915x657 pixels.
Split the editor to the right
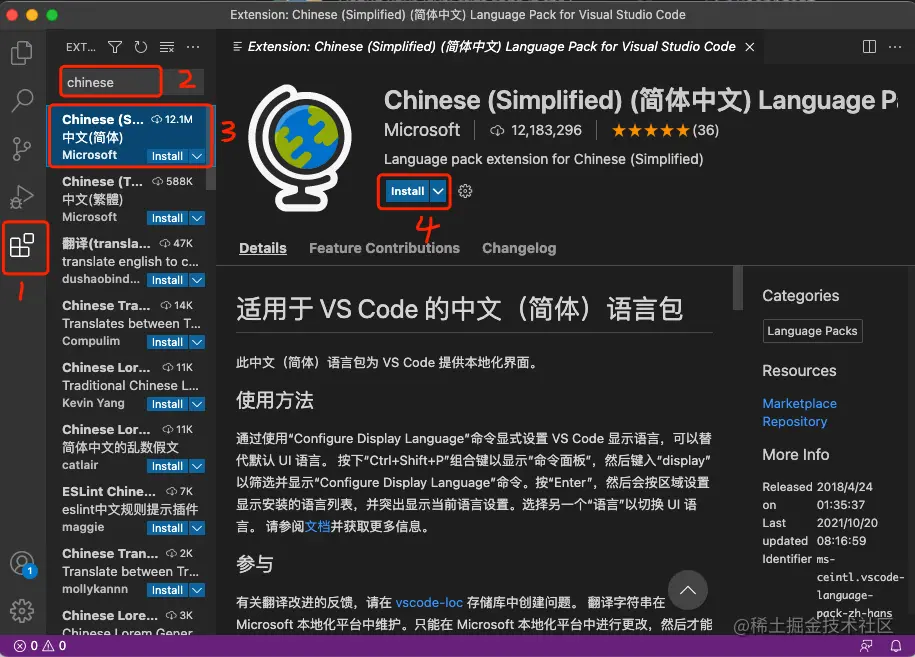coord(869,47)
